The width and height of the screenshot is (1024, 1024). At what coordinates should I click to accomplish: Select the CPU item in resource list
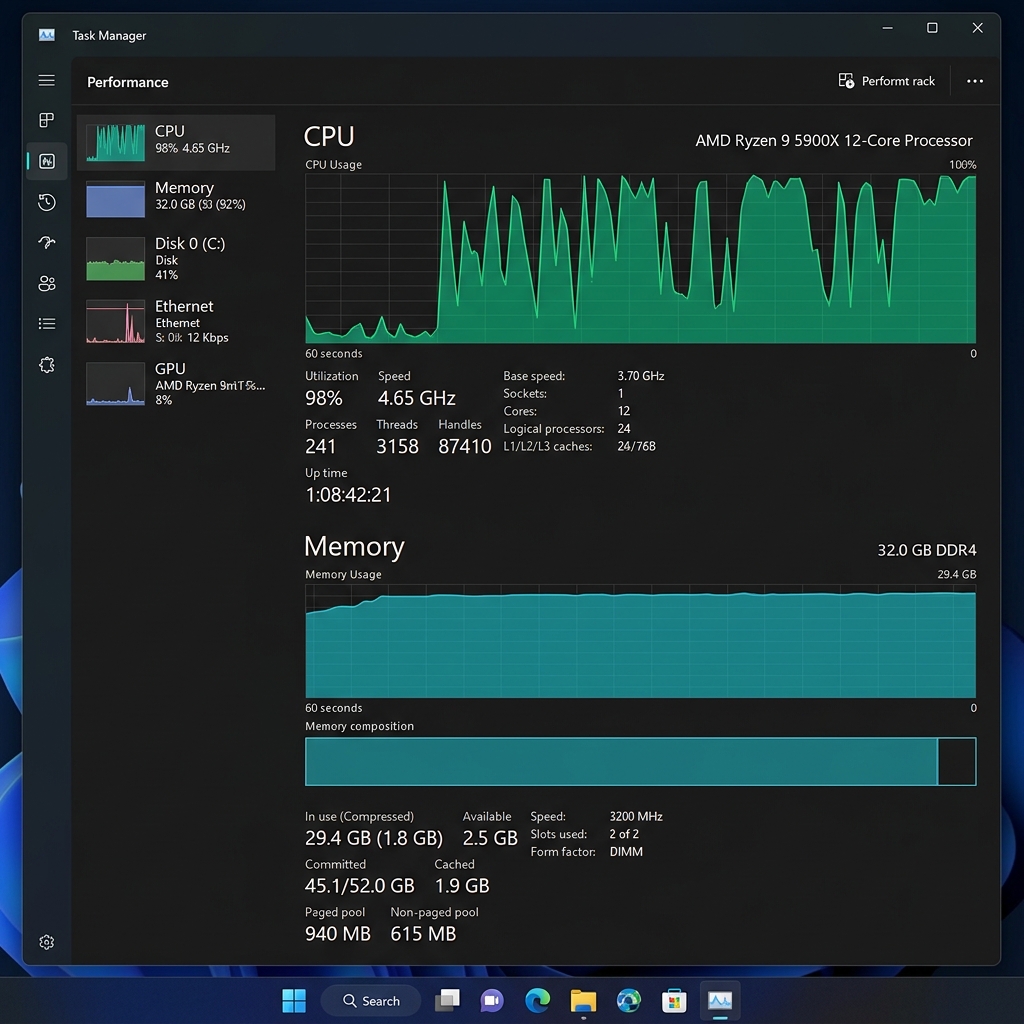point(176,142)
